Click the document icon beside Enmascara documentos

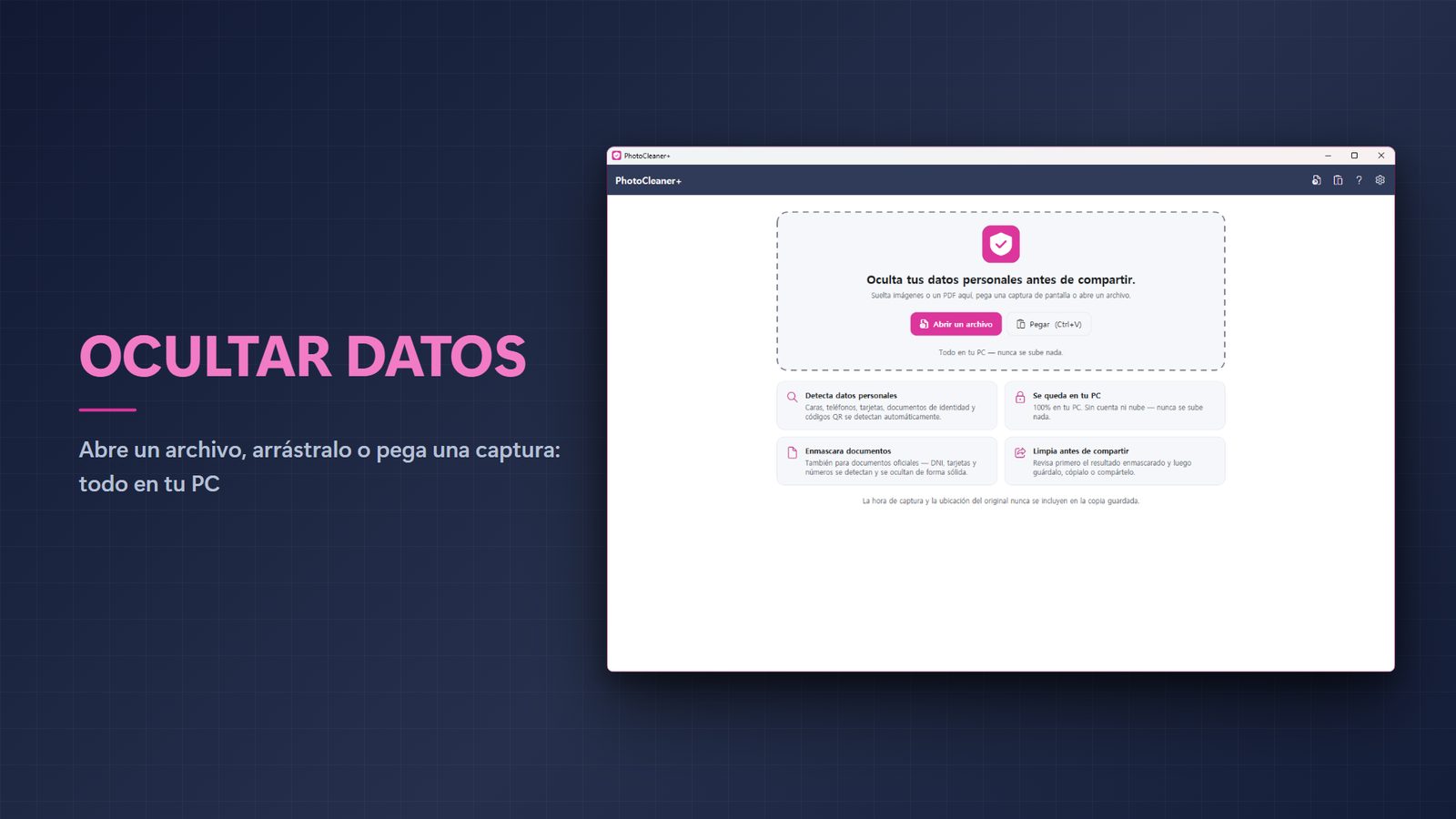792,453
